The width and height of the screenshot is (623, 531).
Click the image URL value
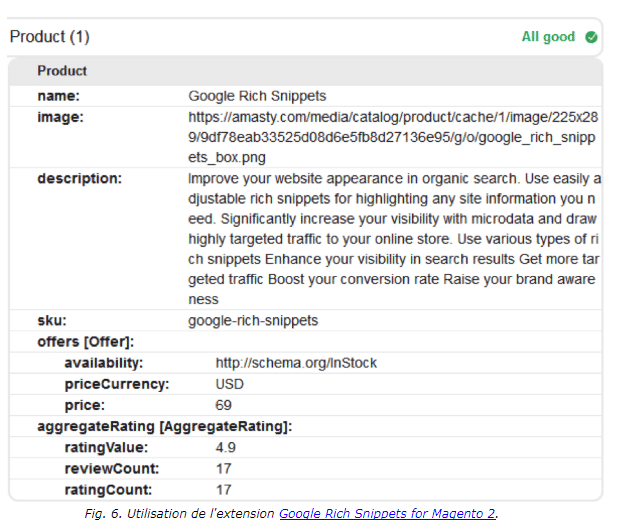(393, 137)
